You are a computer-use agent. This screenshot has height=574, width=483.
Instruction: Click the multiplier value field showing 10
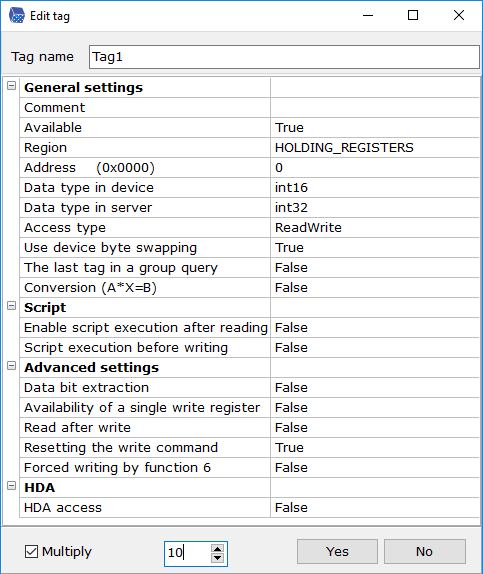[188, 554]
